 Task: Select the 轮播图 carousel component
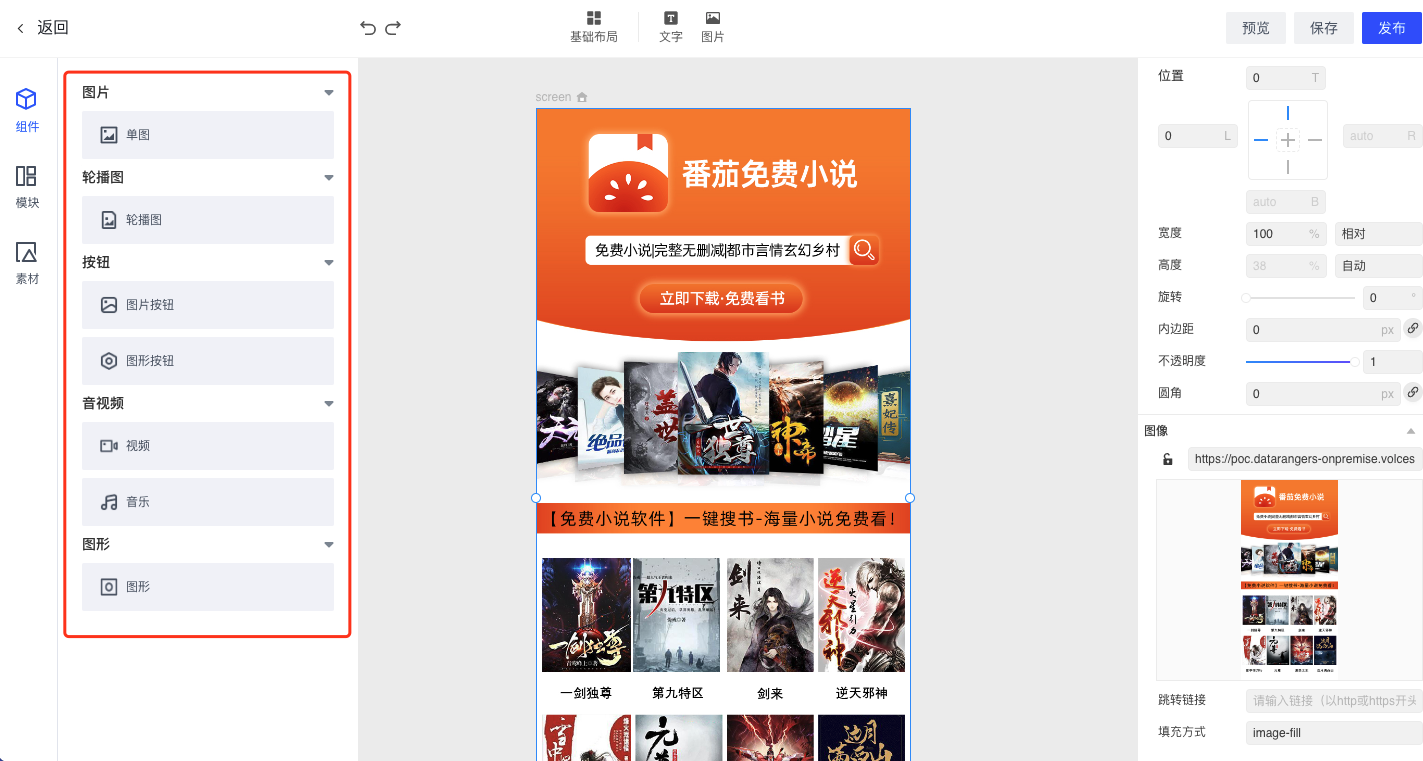click(x=208, y=220)
